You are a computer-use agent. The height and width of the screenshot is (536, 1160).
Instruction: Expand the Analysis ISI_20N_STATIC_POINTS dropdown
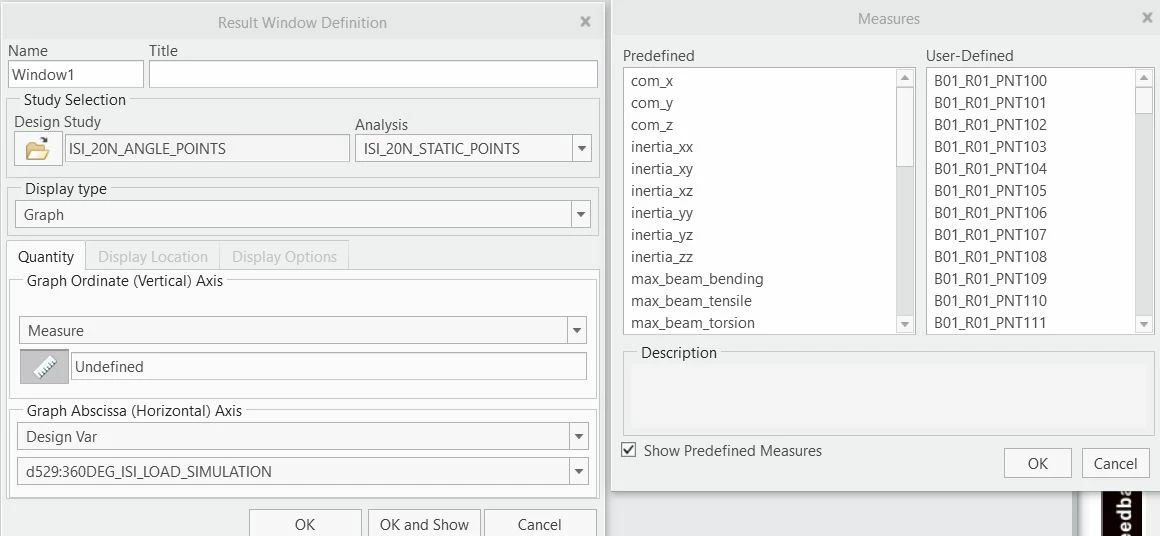[x=581, y=149]
